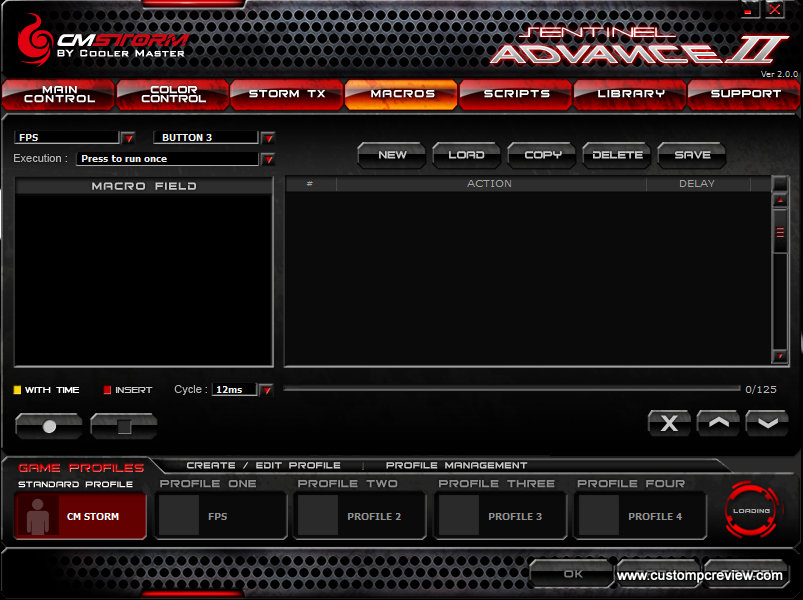
Task: Open Create / Edit Profile section
Action: [263, 465]
